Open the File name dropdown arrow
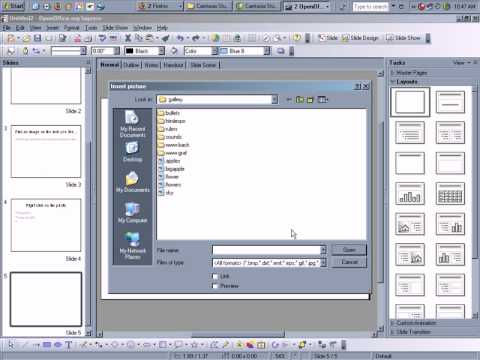Viewport: 480px width, 360px height. tap(323, 250)
